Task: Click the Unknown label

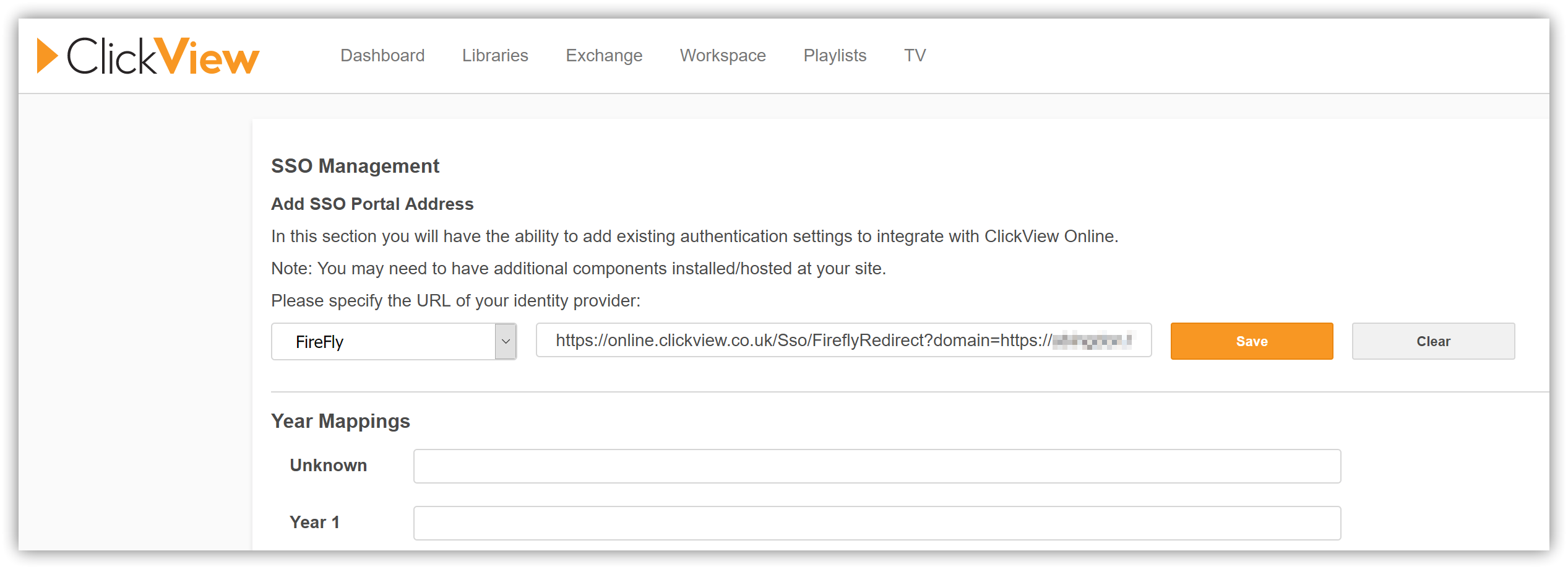Action: 328,465
